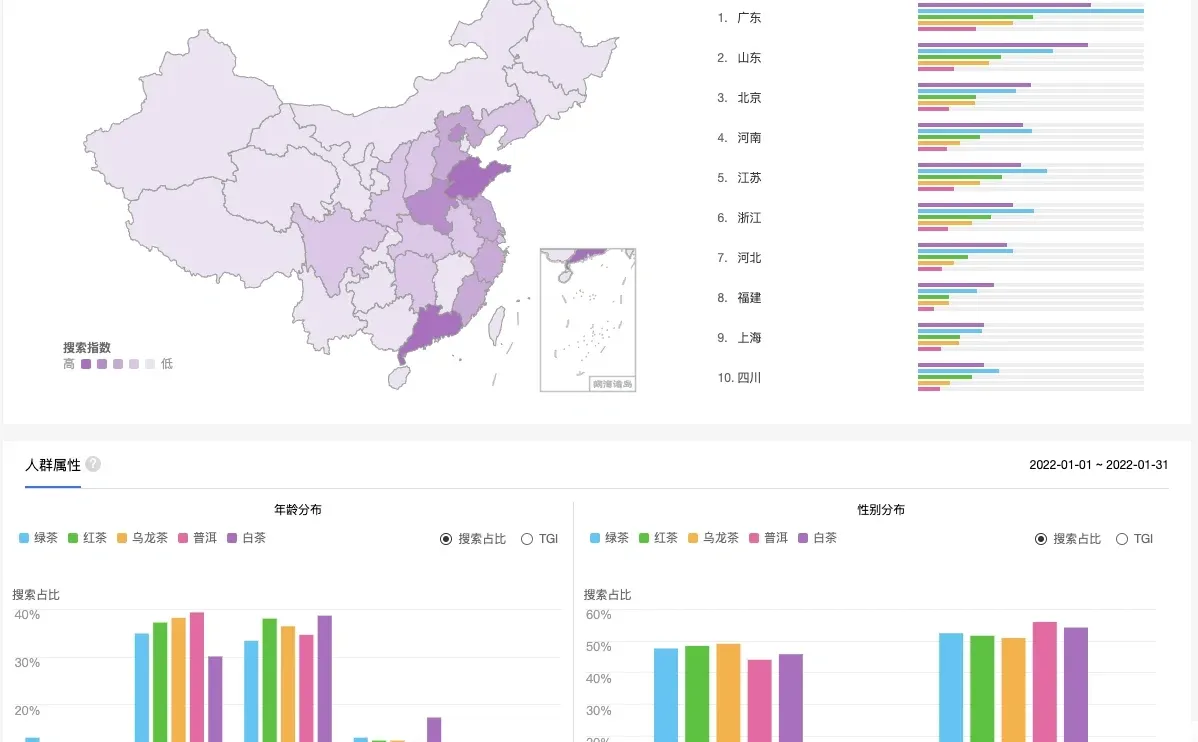Select 搜索占比 radio in 年龄分布 panel
Image resolution: width=1198 pixels, height=742 pixels.
tap(446, 539)
